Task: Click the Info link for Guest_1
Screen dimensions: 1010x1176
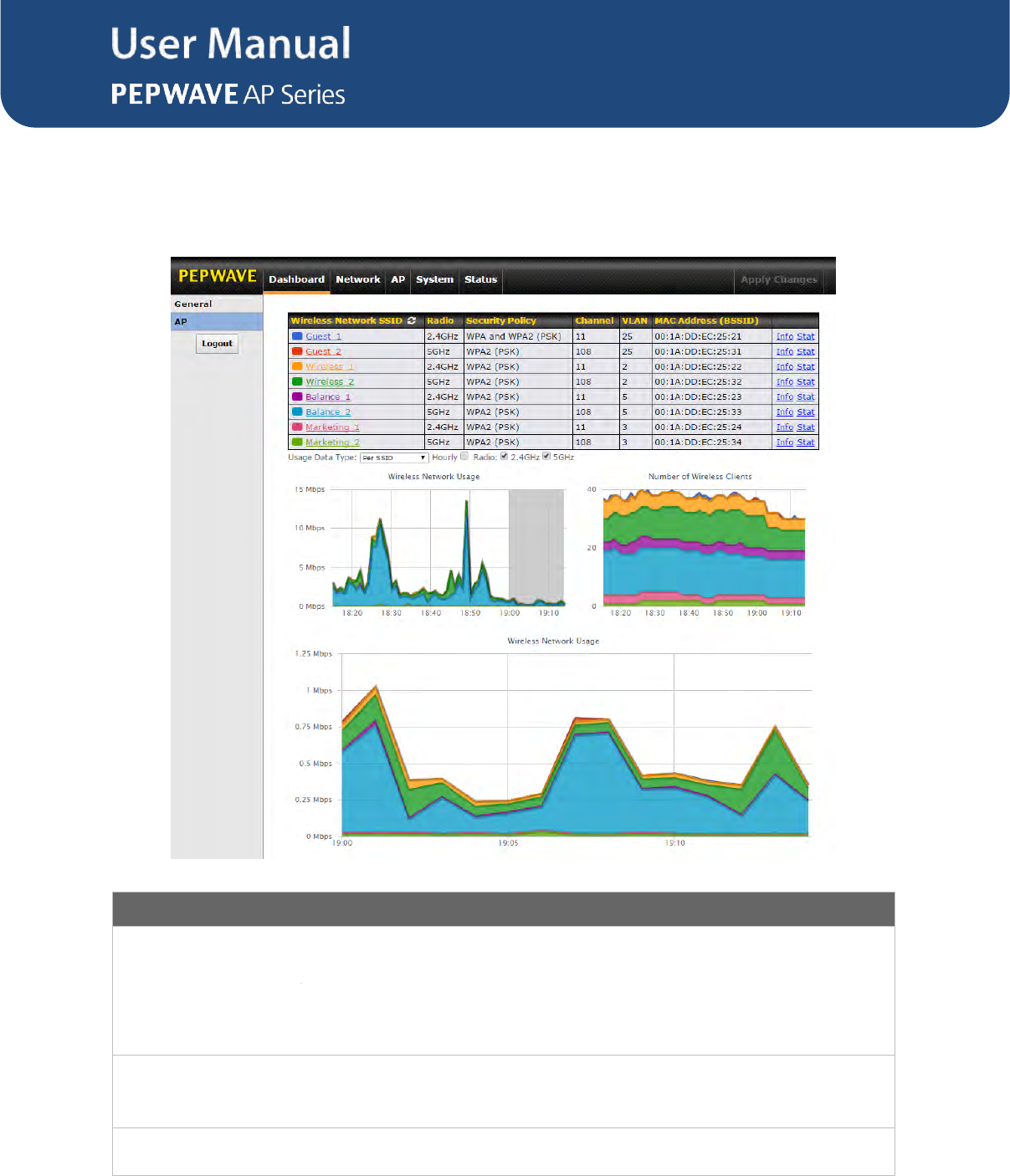Action: pos(785,336)
